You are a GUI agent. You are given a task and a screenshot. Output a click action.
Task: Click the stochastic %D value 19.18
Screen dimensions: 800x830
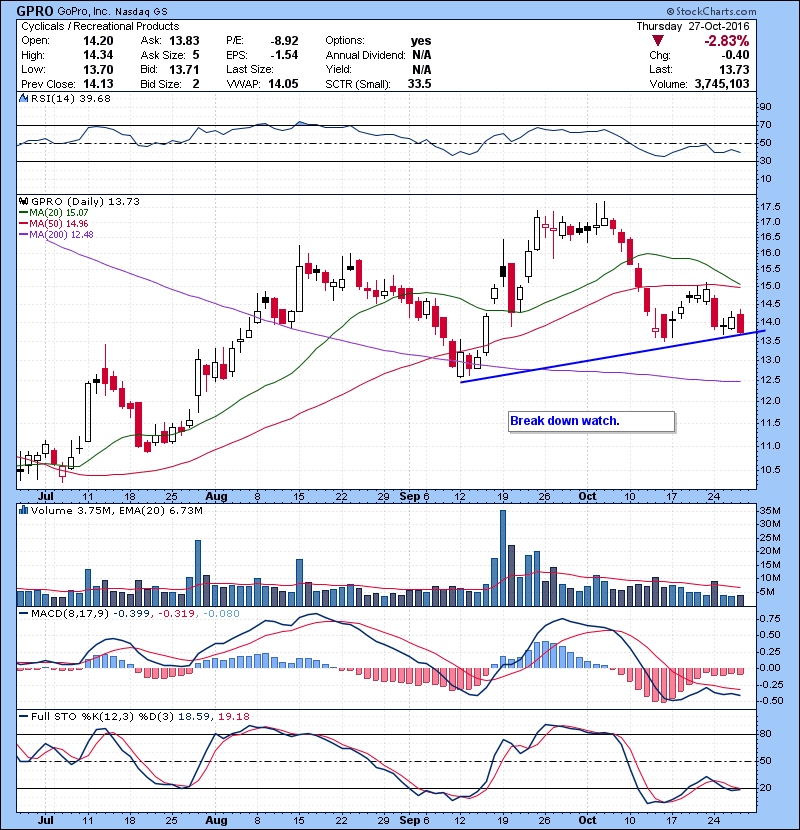pyautogui.click(x=233, y=716)
